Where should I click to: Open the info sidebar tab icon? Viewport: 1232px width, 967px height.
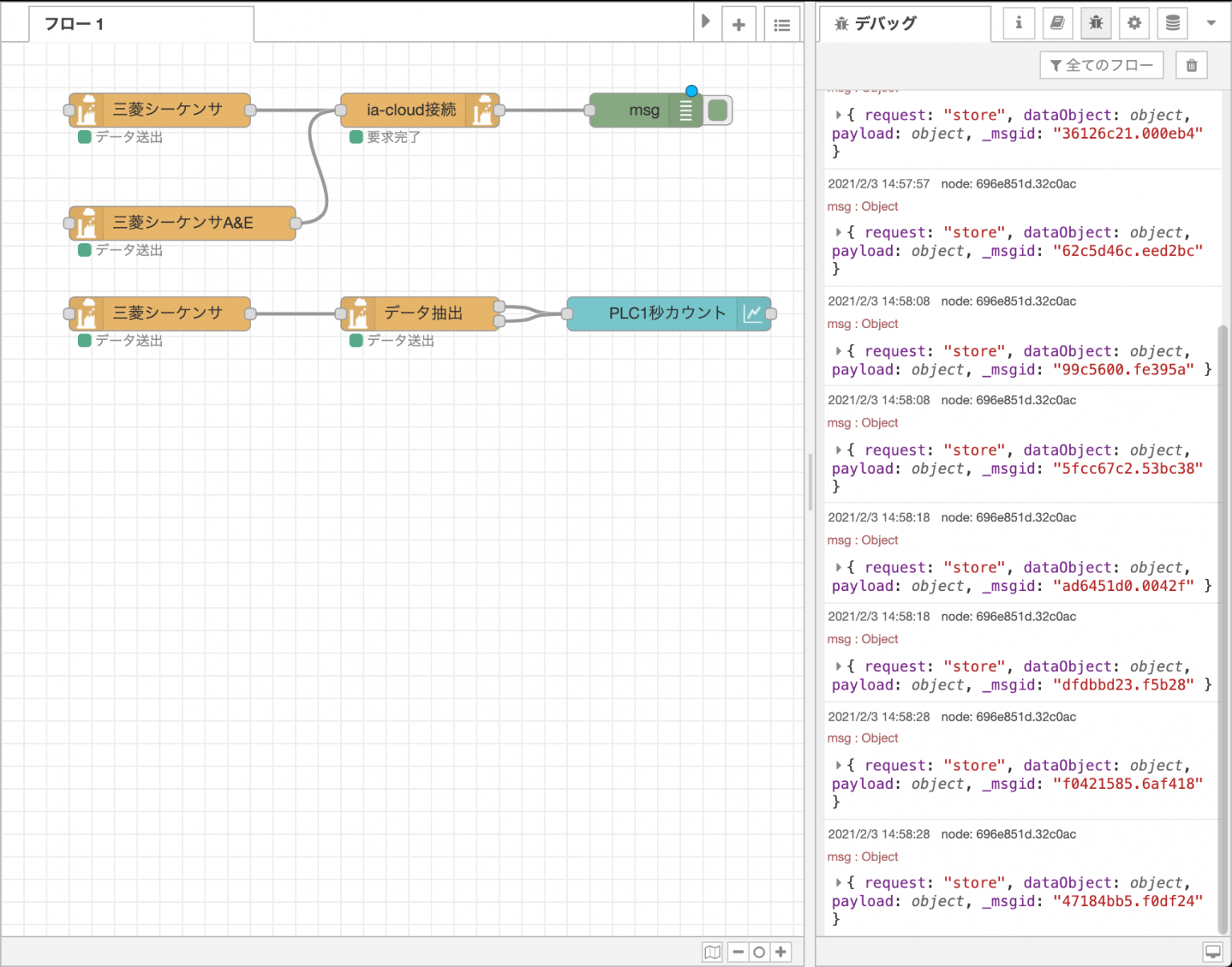click(x=1019, y=23)
